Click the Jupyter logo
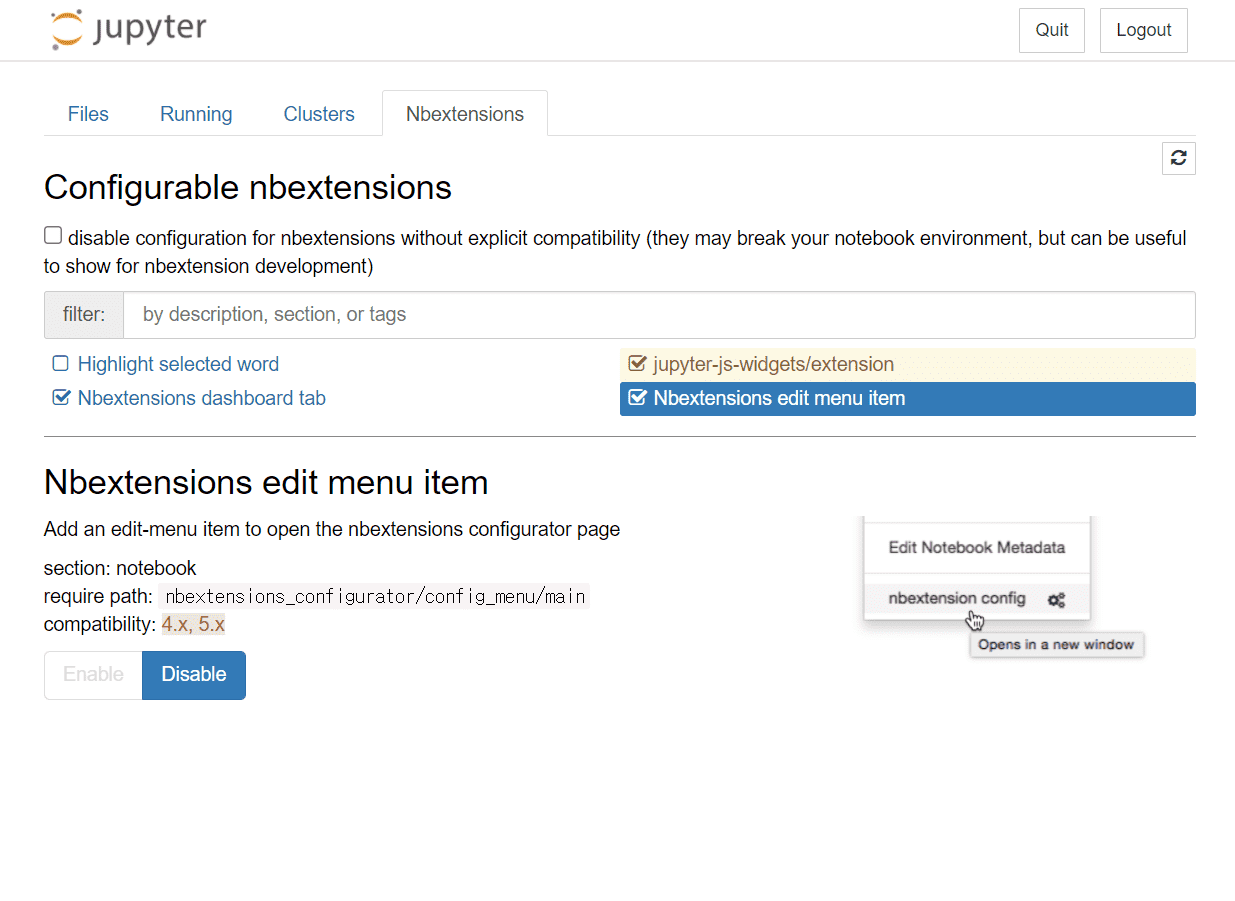 coord(129,30)
